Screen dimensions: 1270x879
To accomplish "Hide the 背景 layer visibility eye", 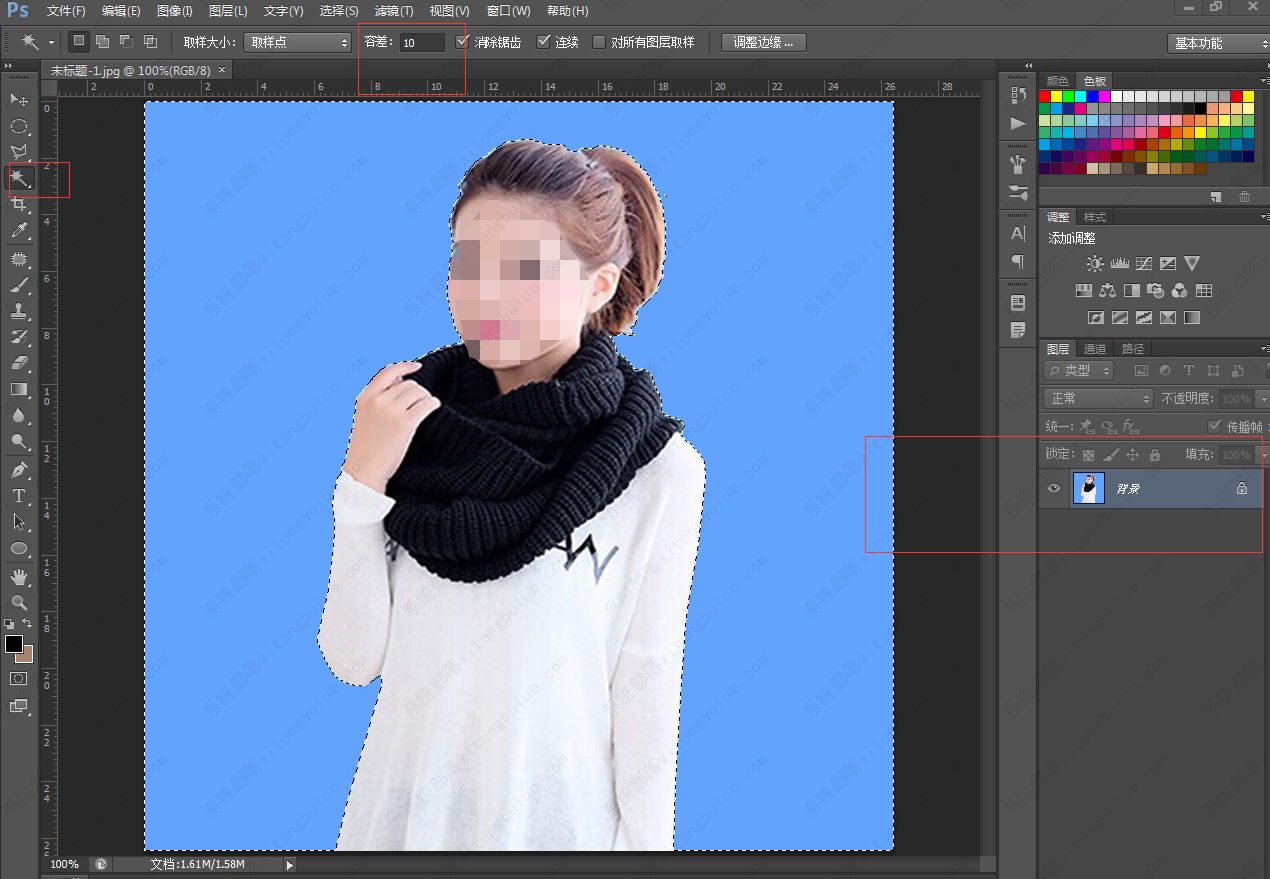I will (1054, 488).
